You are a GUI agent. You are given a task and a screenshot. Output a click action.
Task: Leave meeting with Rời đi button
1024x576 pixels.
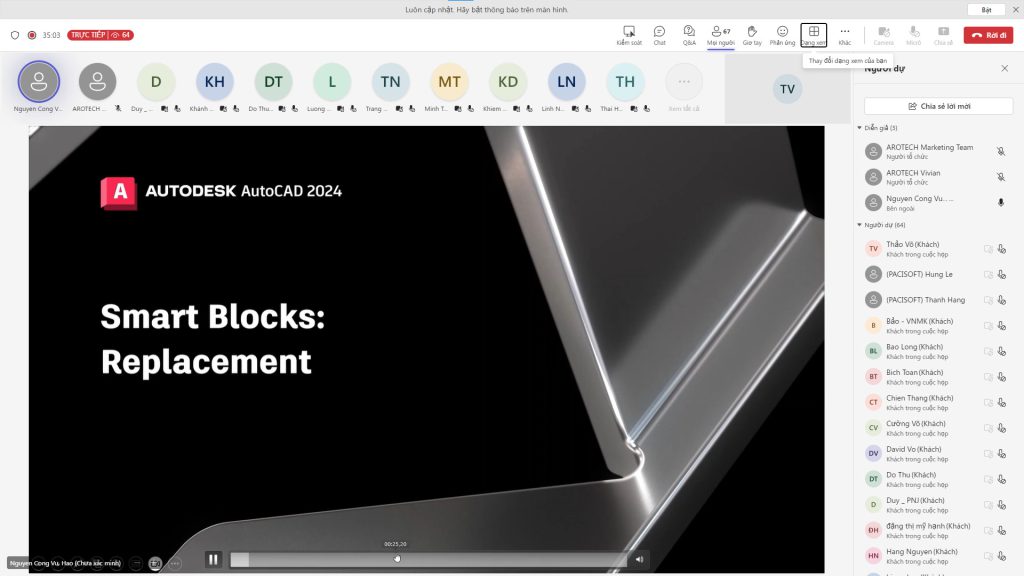point(988,35)
